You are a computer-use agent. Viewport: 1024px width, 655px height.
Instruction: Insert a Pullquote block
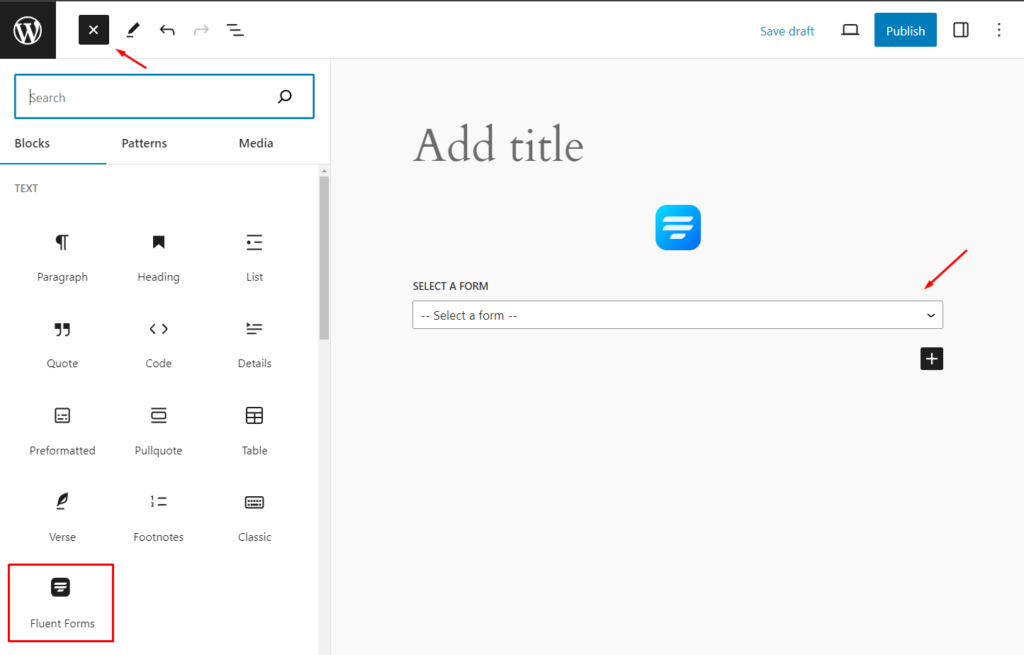(x=158, y=432)
